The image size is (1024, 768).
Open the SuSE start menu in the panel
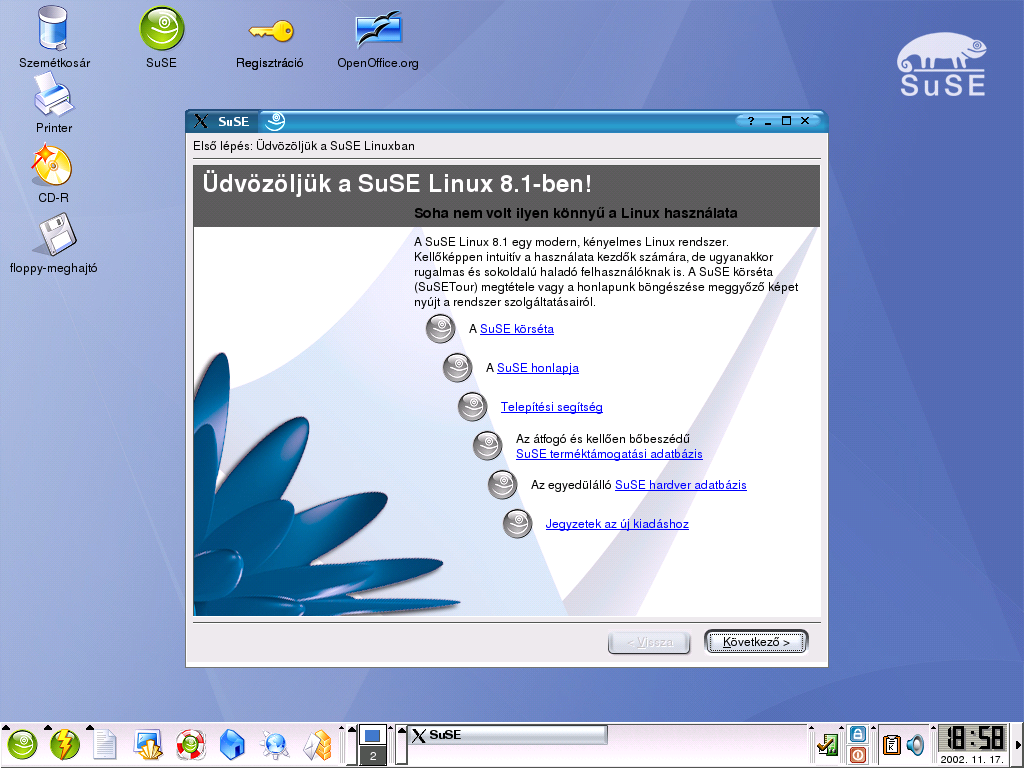coord(22,744)
